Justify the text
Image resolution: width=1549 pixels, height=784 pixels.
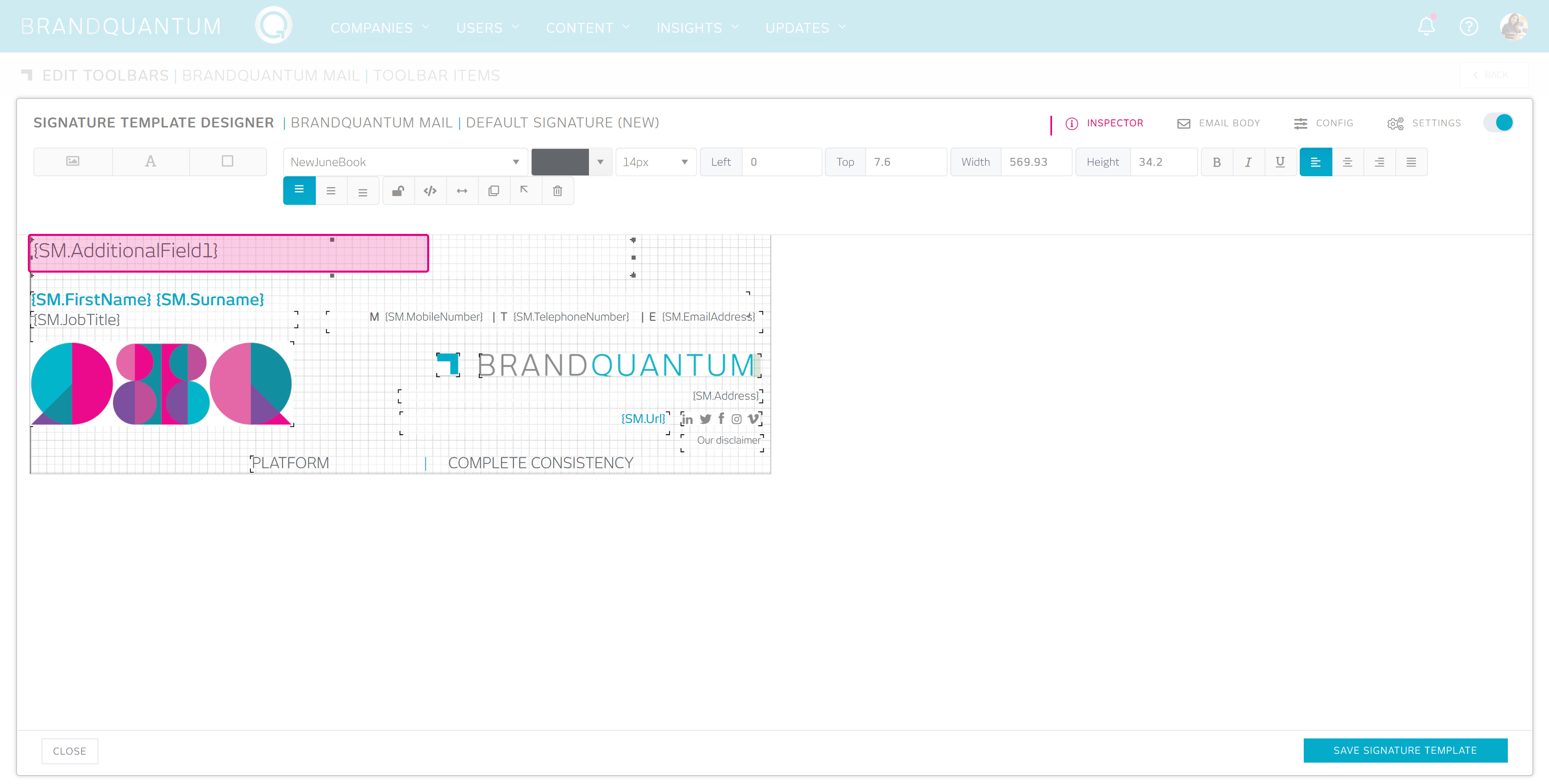click(1411, 162)
